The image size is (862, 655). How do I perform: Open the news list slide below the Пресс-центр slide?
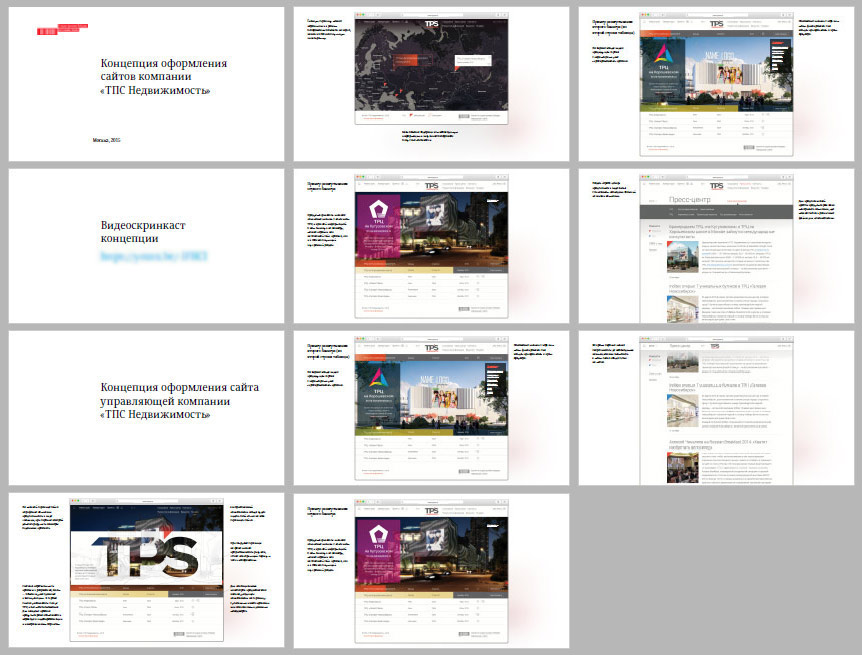715,407
